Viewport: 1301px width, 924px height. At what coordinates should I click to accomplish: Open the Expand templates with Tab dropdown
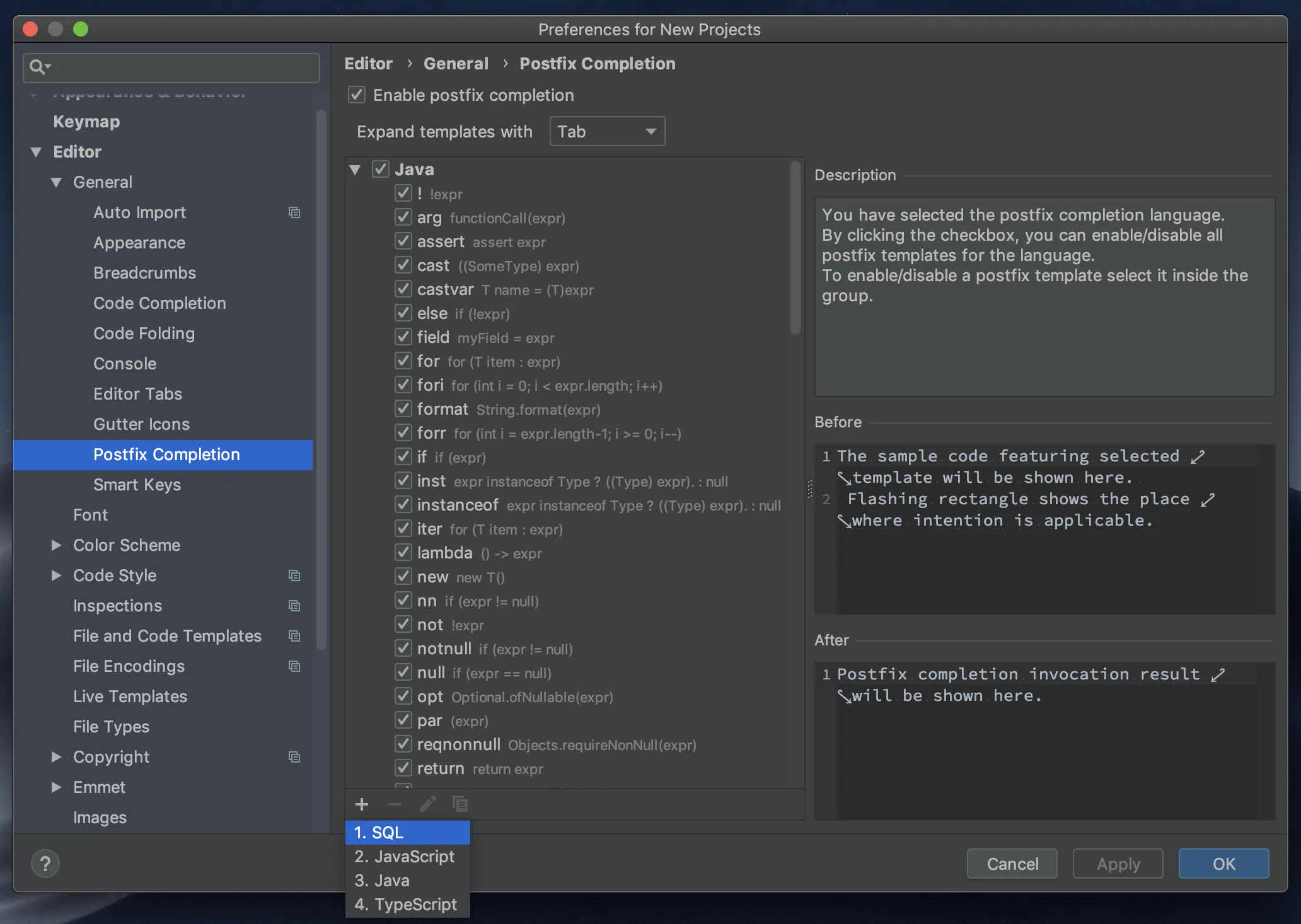click(x=607, y=132)
